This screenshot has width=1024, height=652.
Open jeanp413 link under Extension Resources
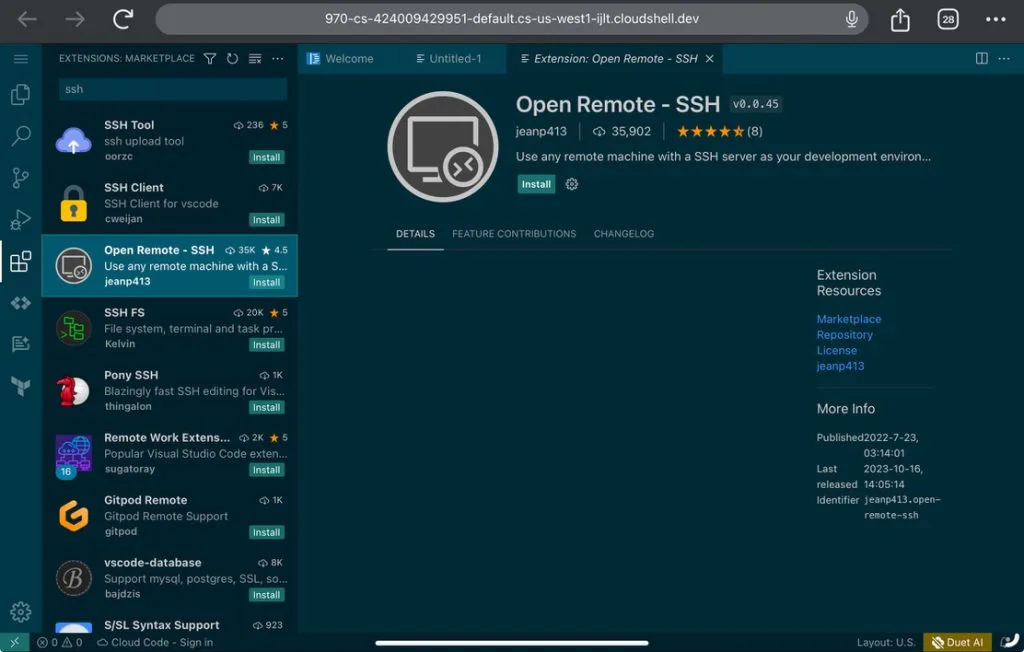click(840, 366)
